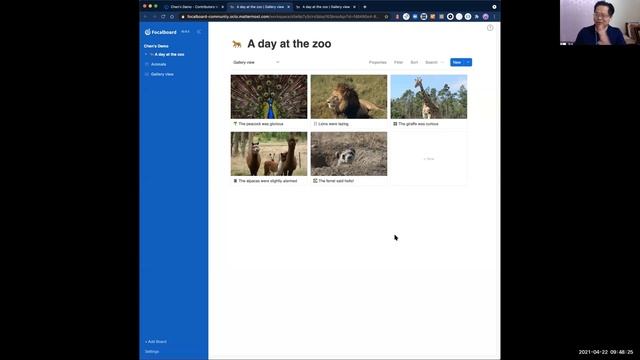Open the options menu next to Search

click(442, 62)
